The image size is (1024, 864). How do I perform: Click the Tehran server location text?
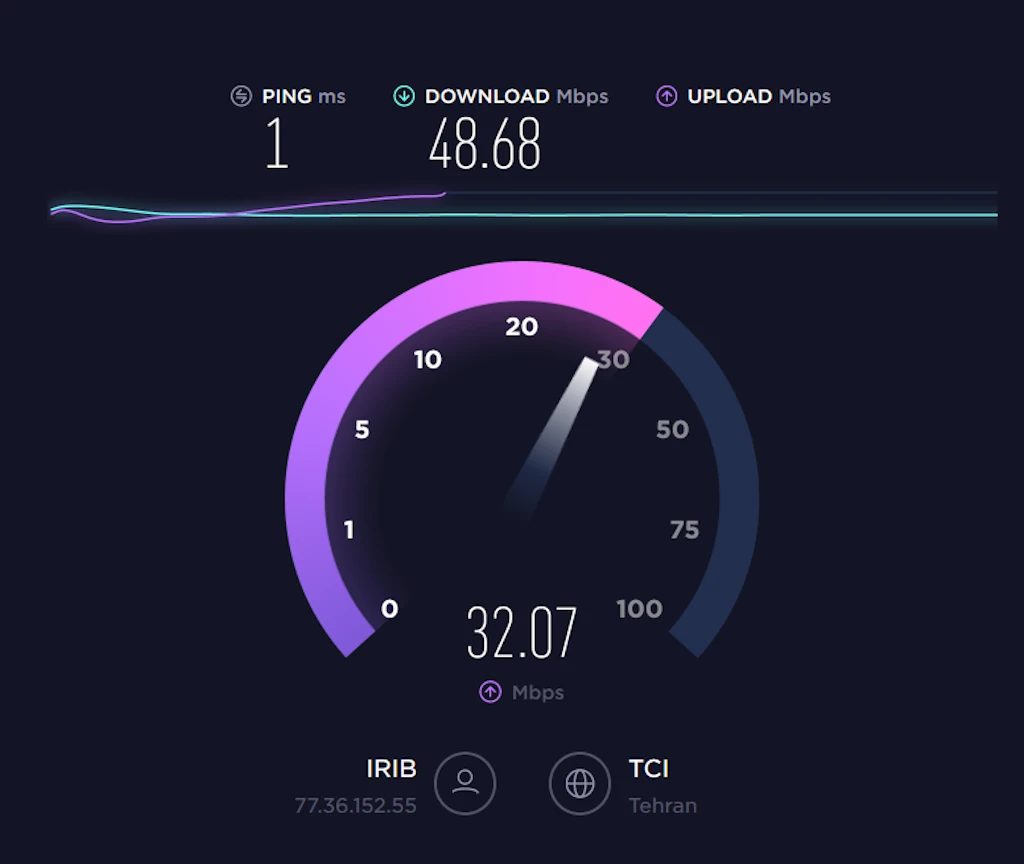(663, 806)
